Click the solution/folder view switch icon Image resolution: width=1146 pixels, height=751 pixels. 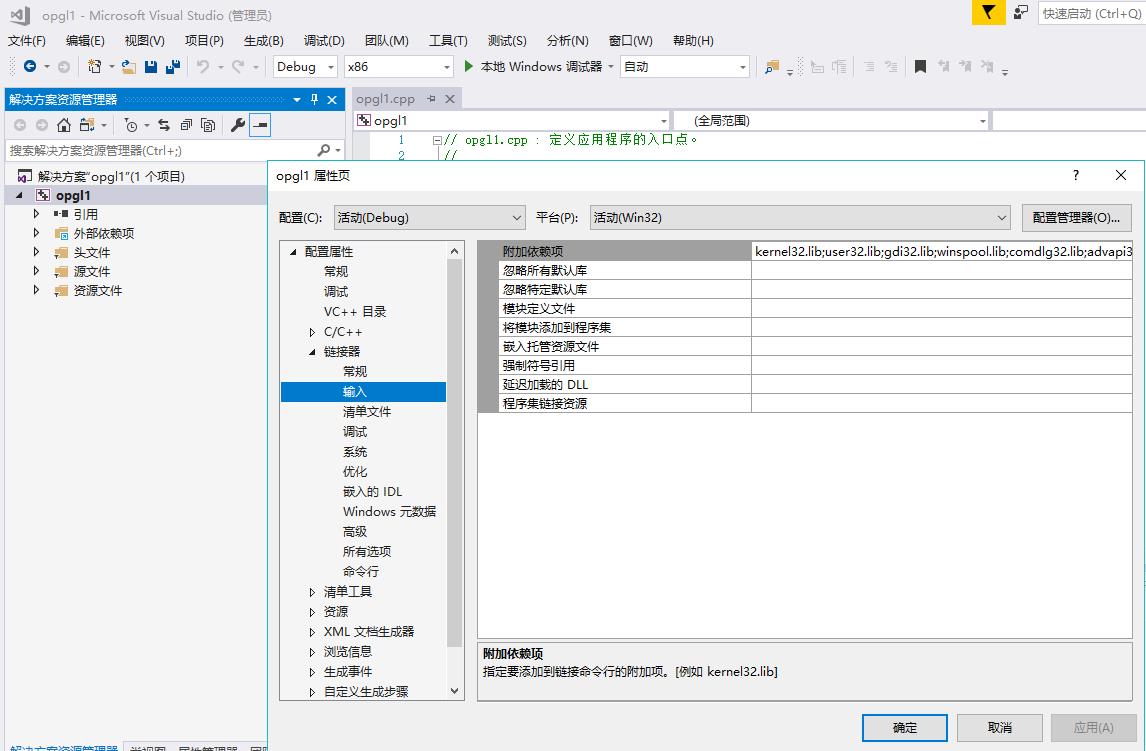coord(88,125)
